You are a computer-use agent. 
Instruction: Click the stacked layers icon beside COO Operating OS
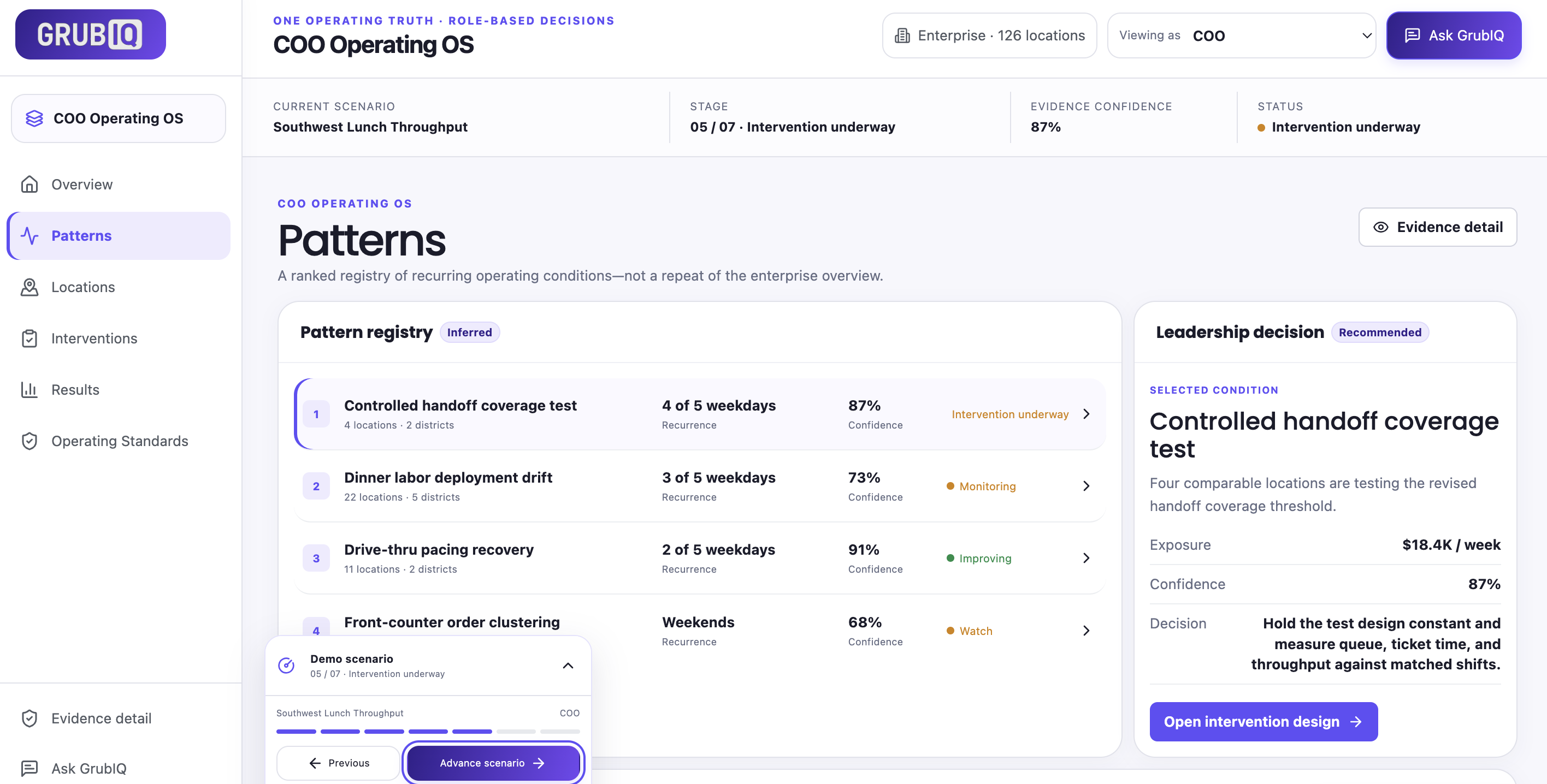[34, 118]
